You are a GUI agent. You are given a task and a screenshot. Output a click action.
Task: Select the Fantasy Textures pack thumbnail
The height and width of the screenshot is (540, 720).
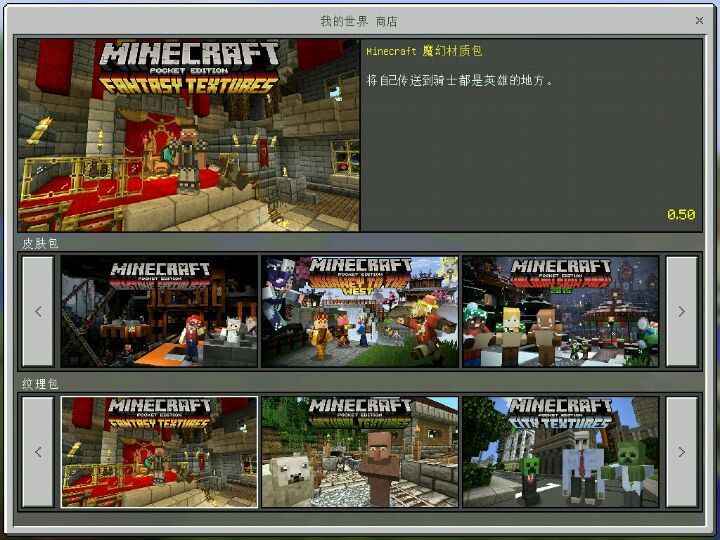160,452
